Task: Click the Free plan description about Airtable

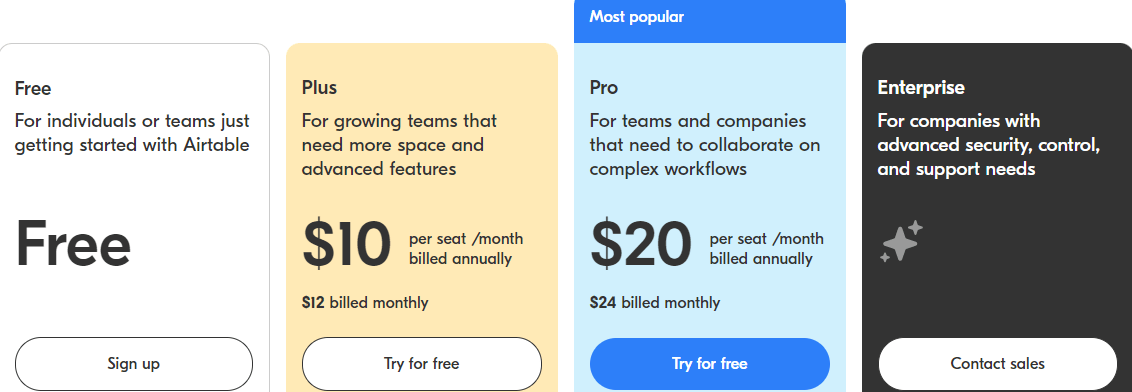Action: coord(132,133)
